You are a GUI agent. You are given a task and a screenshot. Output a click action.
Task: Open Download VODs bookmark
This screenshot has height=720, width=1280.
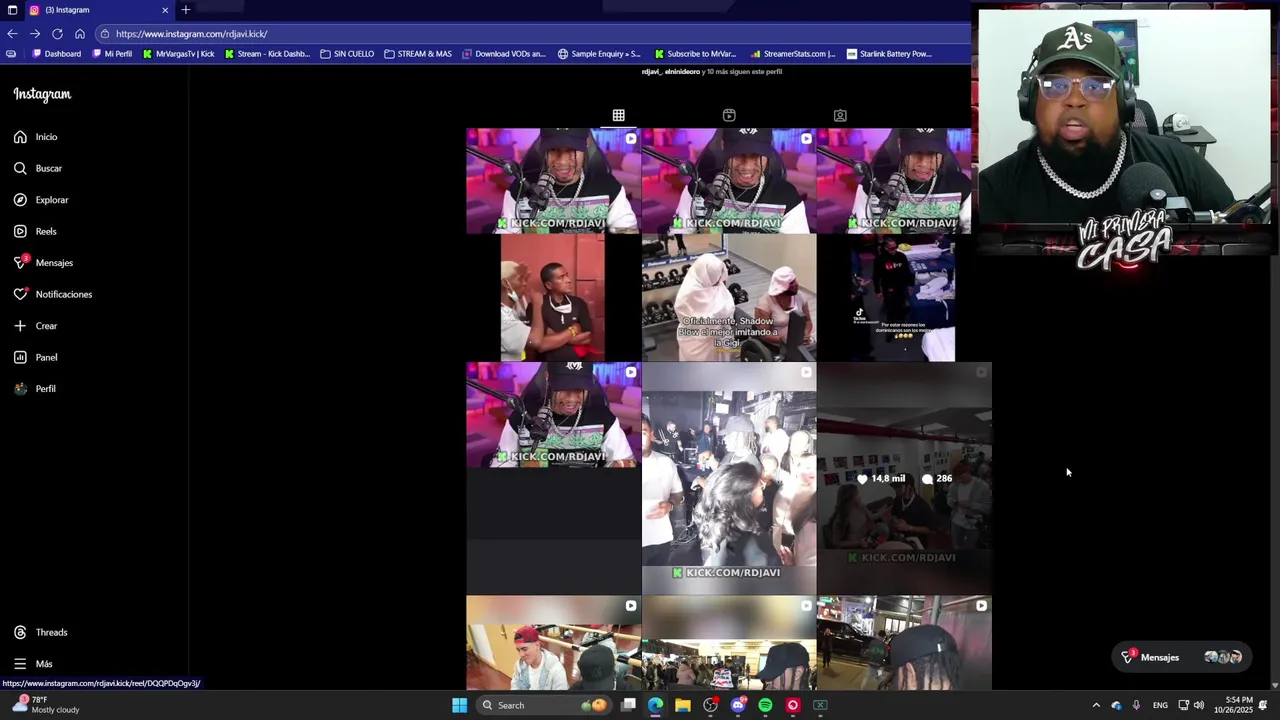[504, 54]
